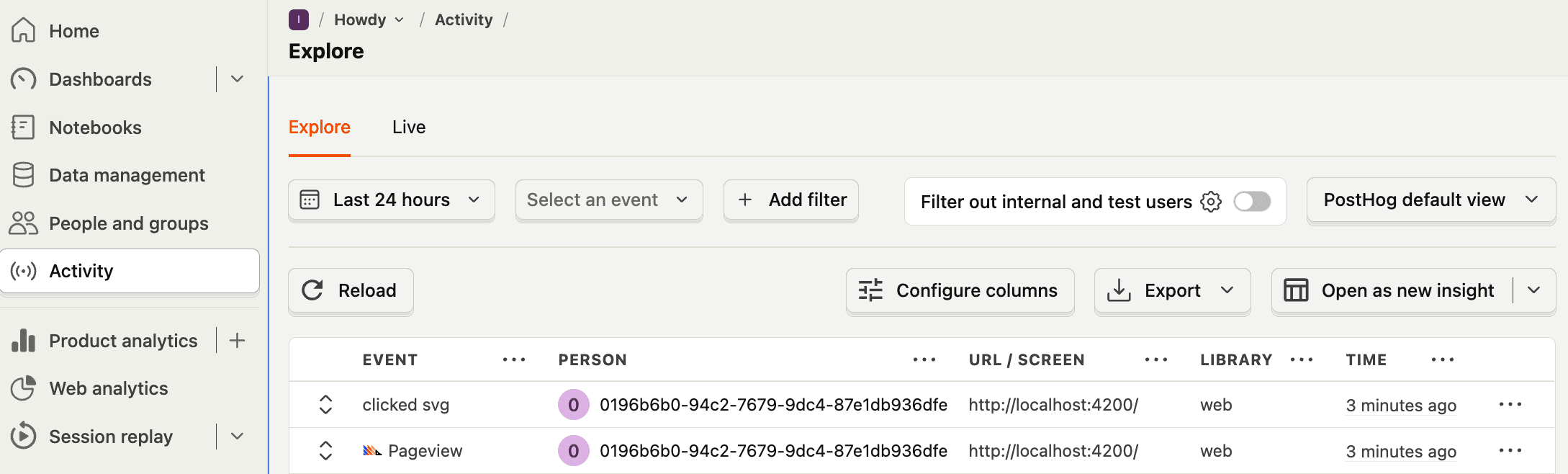Open the PostHog default view dropdown
This screenshot has height=474, width=1568.
pyautogui.click(x=1430, y=200)
